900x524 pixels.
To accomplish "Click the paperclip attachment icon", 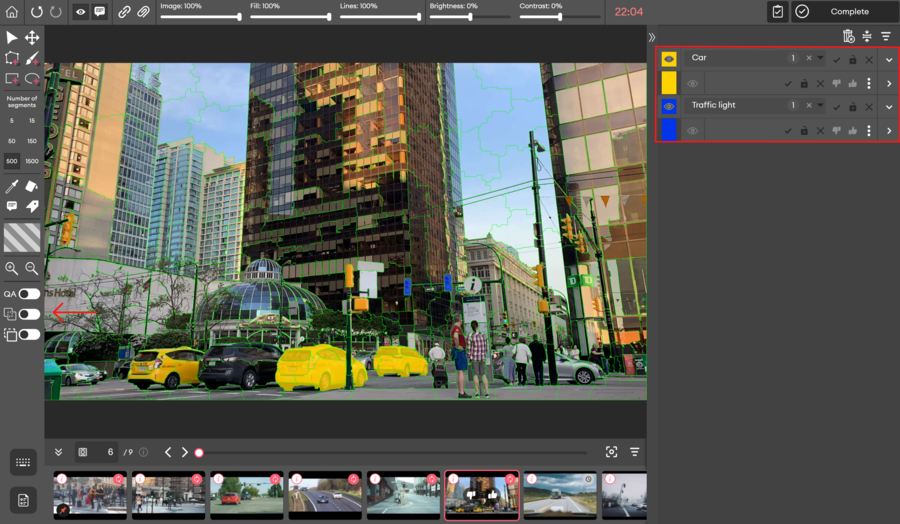I will coord(143,11).
